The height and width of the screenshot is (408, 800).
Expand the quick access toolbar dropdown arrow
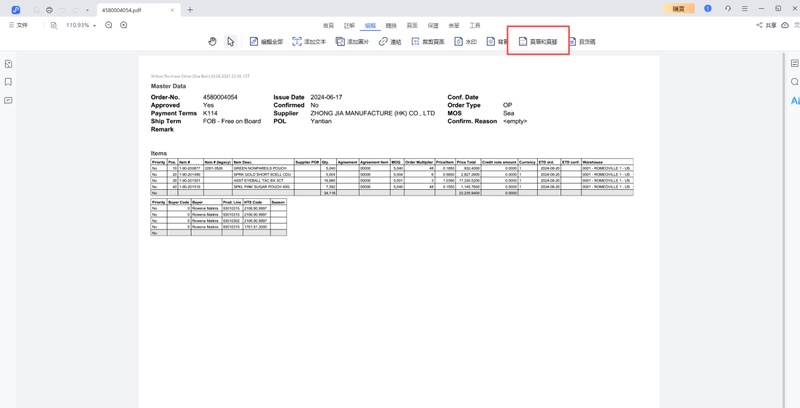[x=88, y=10]
